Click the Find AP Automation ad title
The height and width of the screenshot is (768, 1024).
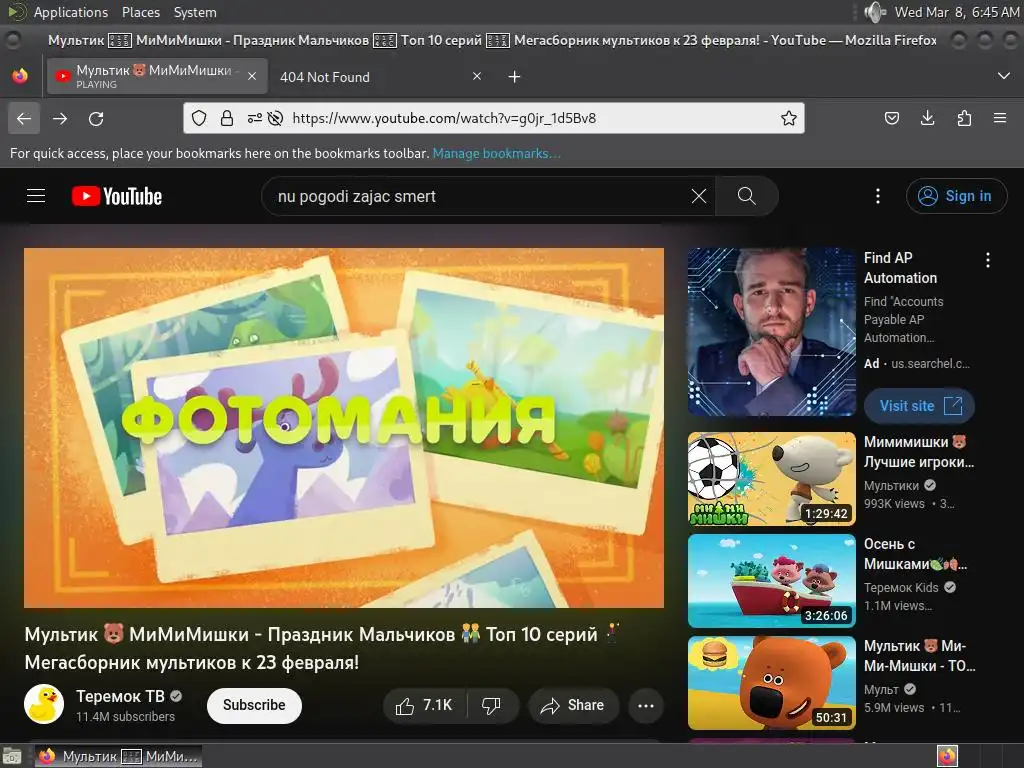(x=900, y=268)
